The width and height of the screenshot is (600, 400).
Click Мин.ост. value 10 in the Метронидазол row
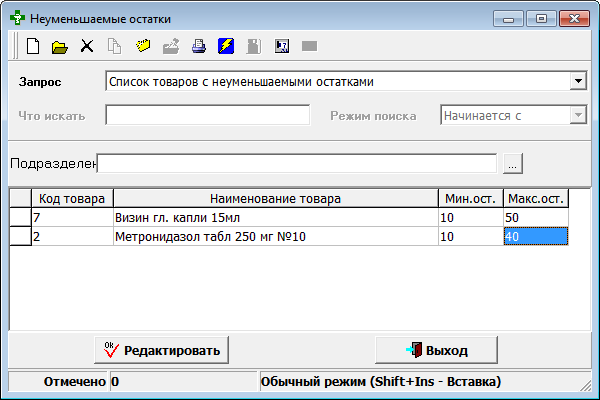(471, 236)
